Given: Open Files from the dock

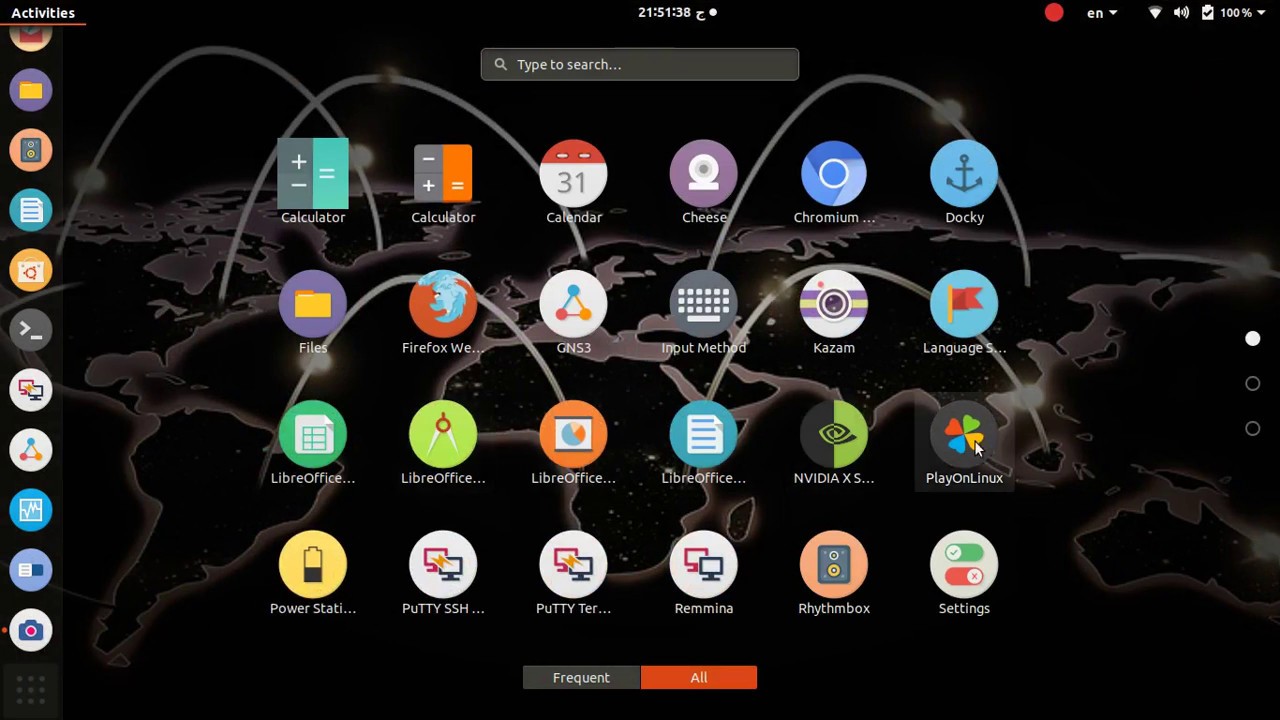Looking at the screenshot, I should (x=31, y=91).
